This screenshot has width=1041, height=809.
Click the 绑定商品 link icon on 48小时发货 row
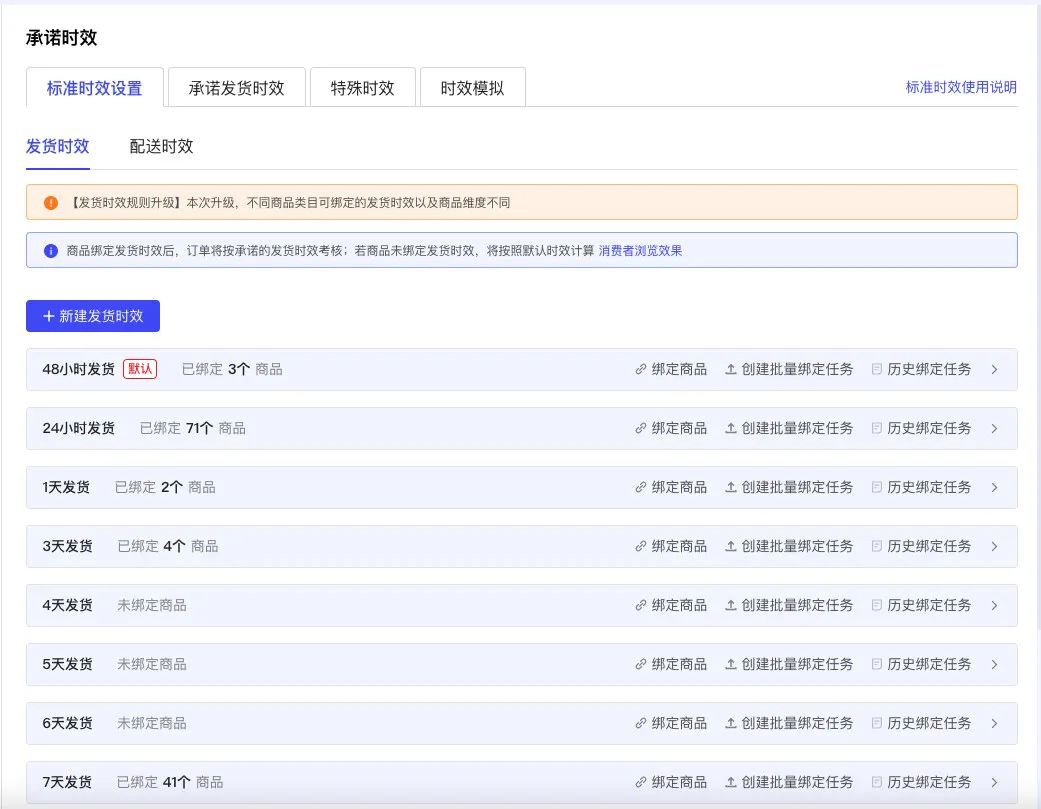(x=641, y=369)
